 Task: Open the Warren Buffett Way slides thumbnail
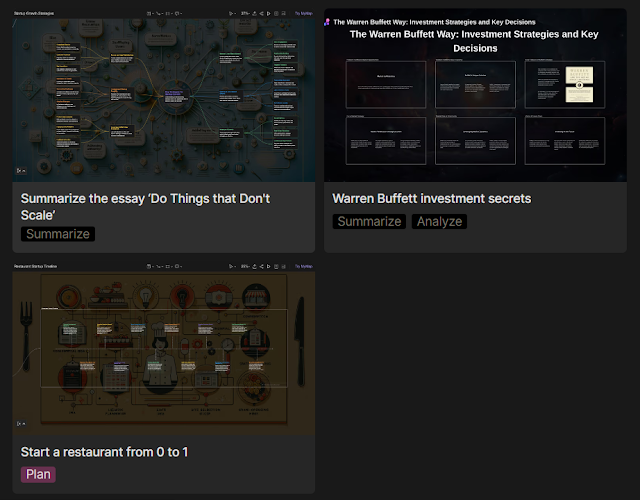(475, 95)
